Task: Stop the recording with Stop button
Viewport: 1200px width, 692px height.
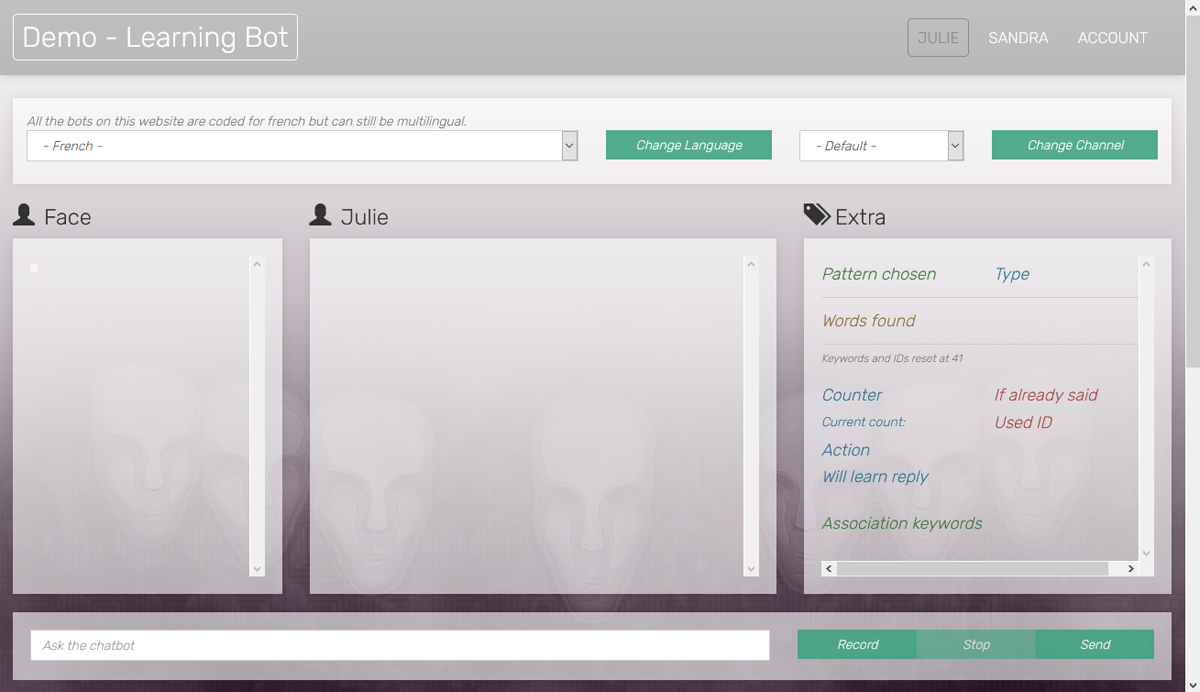Action: click(x=976, y=645)
